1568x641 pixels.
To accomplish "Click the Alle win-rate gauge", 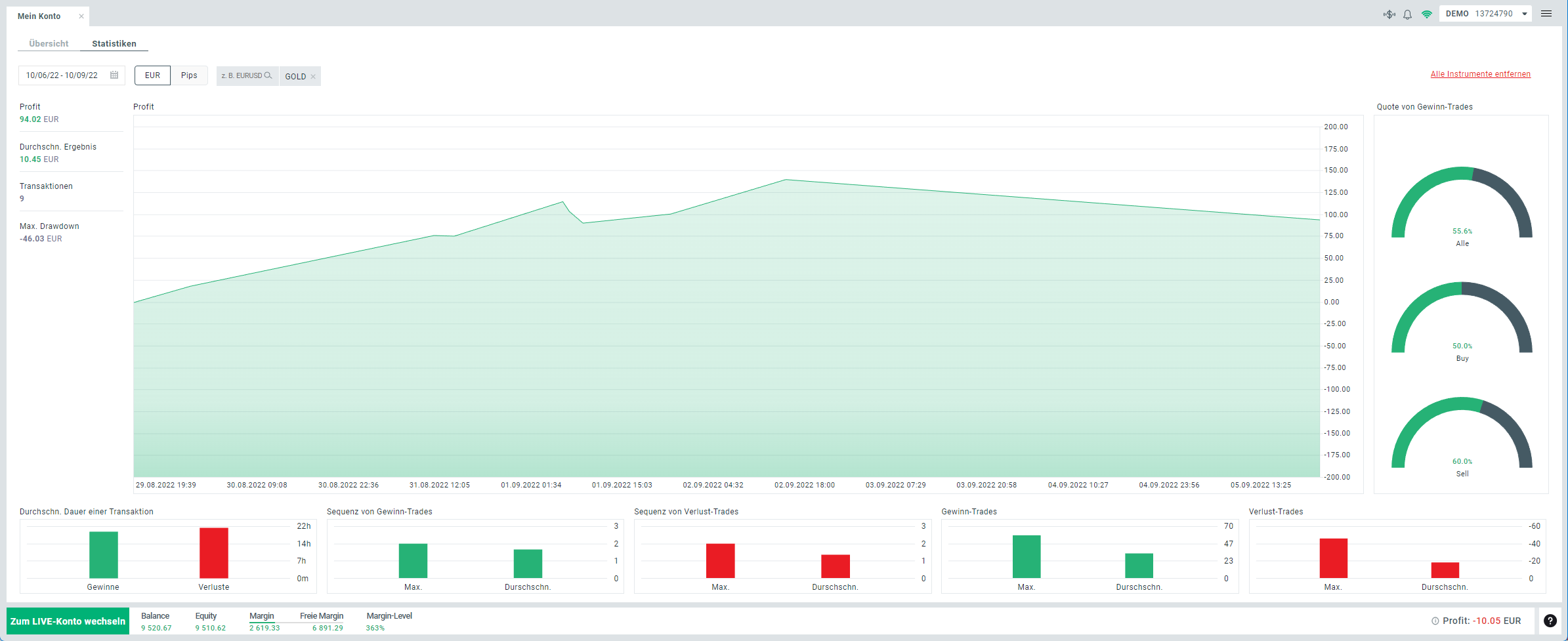I will (x=1462, y=203).
